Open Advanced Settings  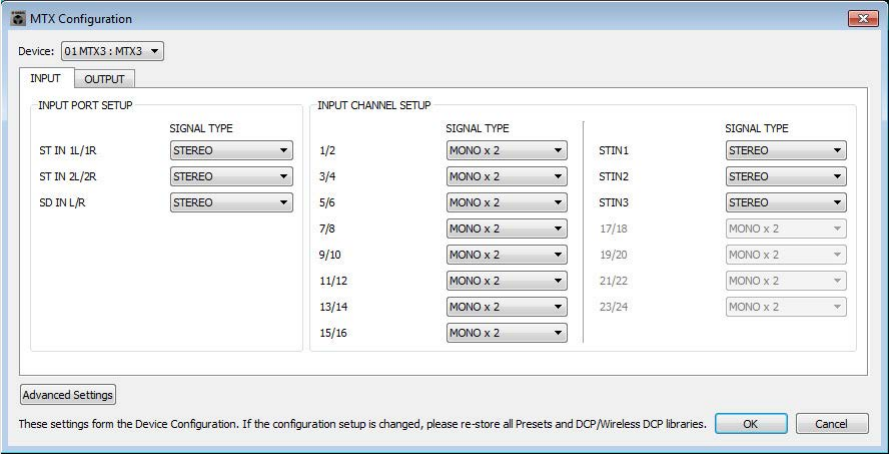pos(68,395)
